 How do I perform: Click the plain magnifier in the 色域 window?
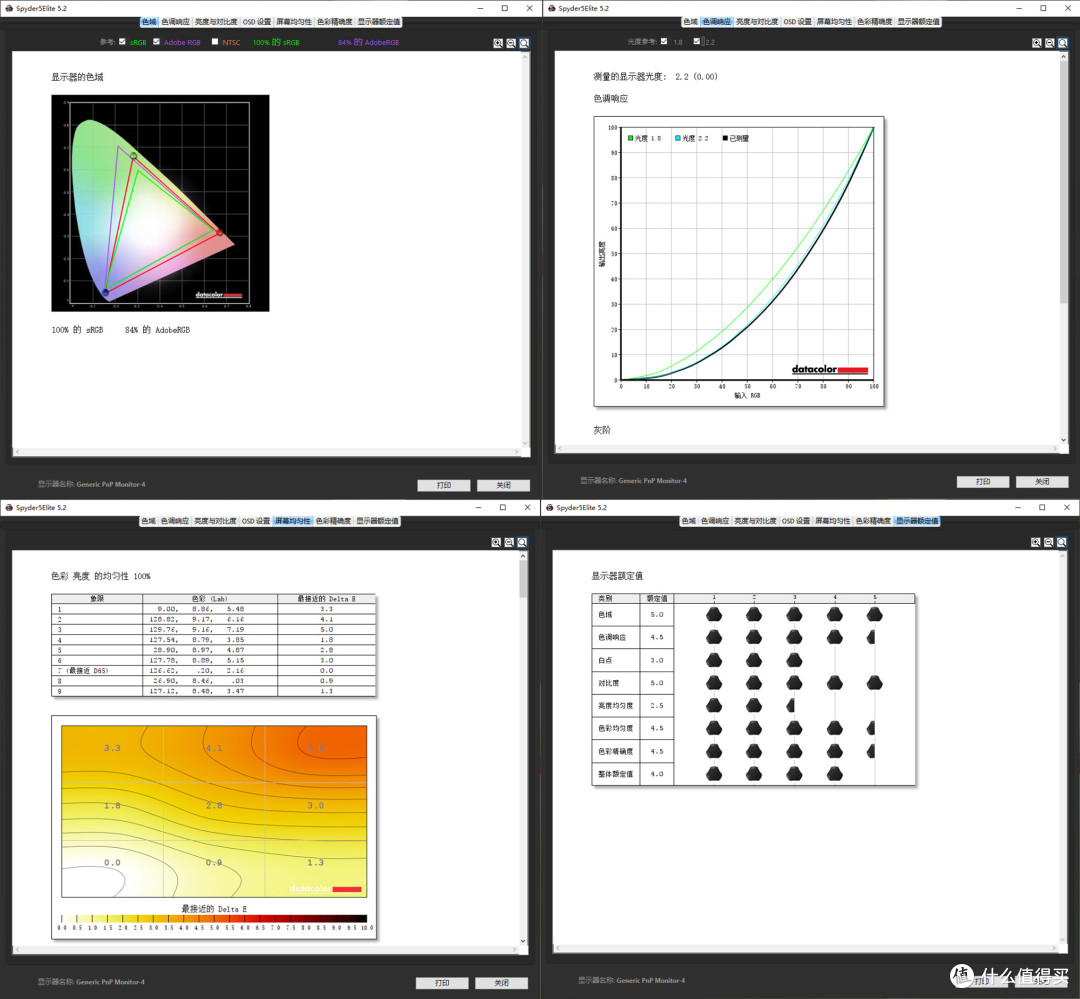524,43
